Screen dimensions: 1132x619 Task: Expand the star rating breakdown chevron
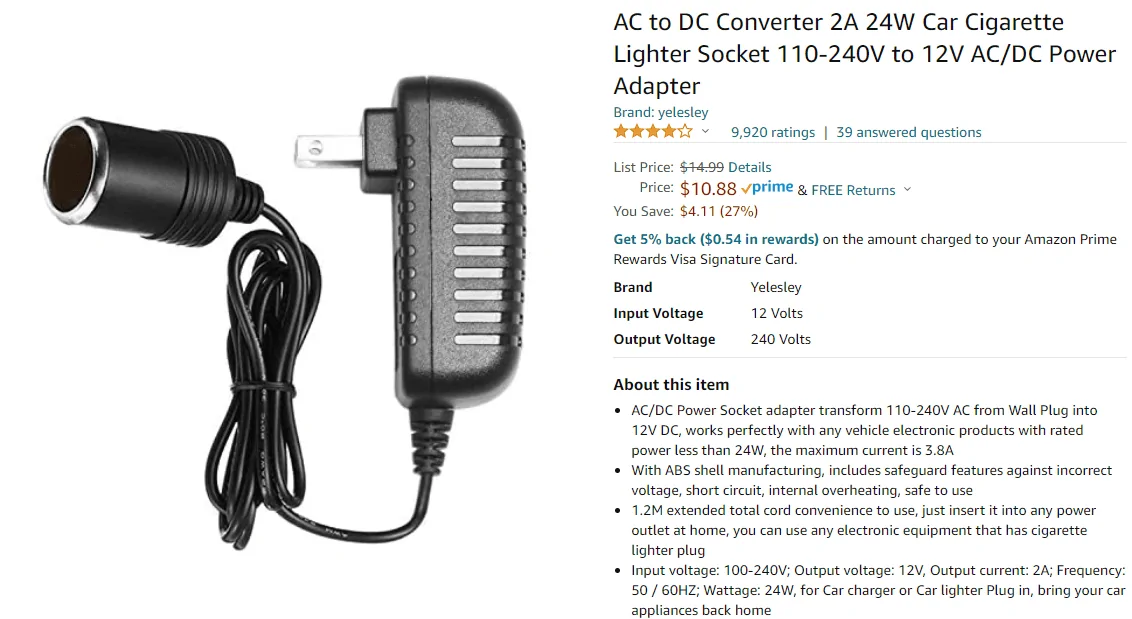click(705, 132)
